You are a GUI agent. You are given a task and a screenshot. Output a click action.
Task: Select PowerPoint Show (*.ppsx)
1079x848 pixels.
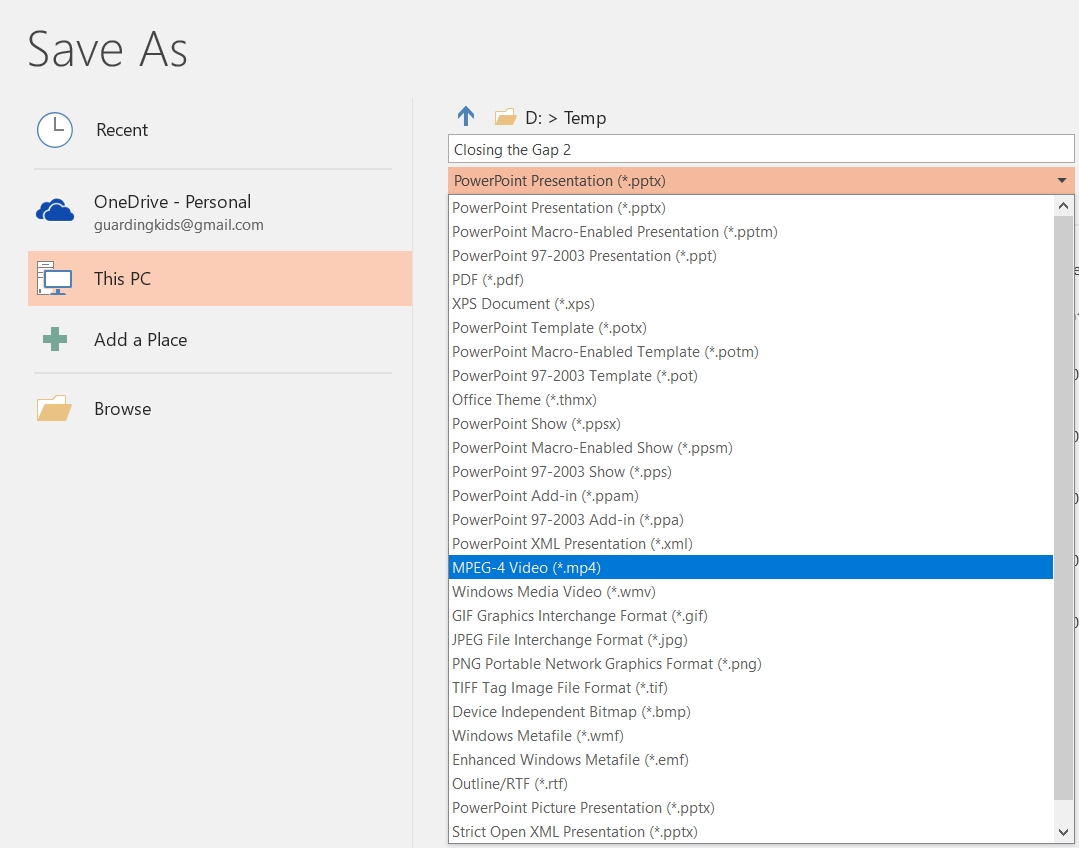pyautogui.click(x=751, y=424)
